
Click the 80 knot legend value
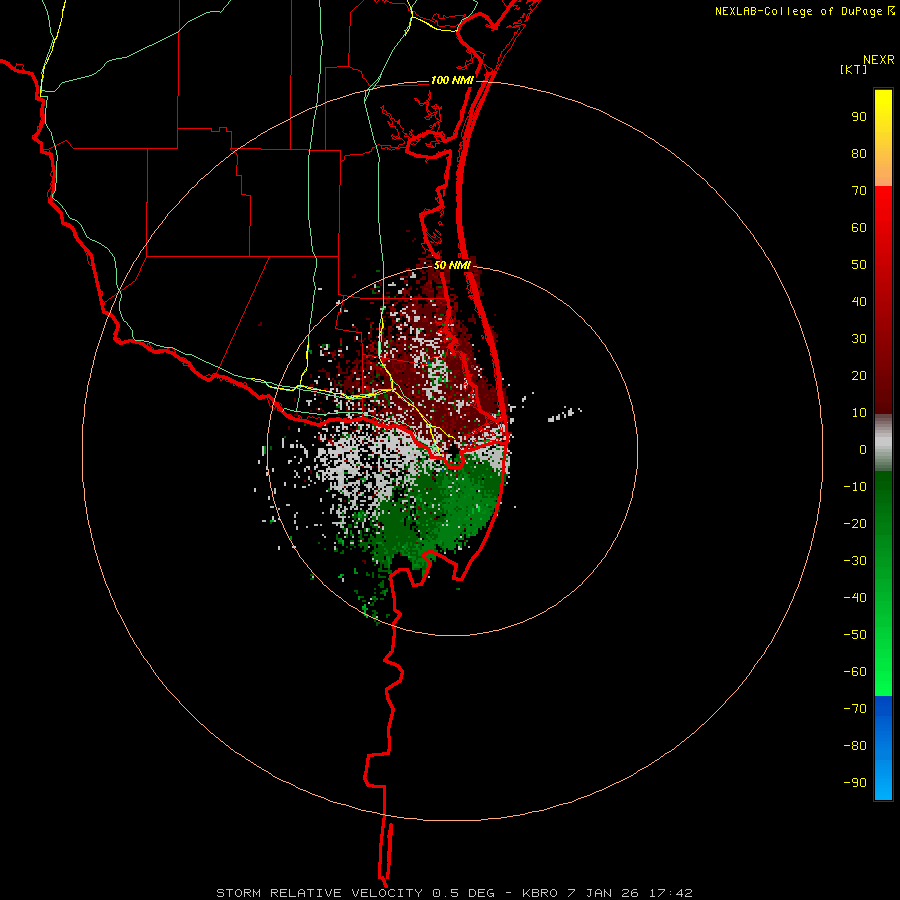859,154
